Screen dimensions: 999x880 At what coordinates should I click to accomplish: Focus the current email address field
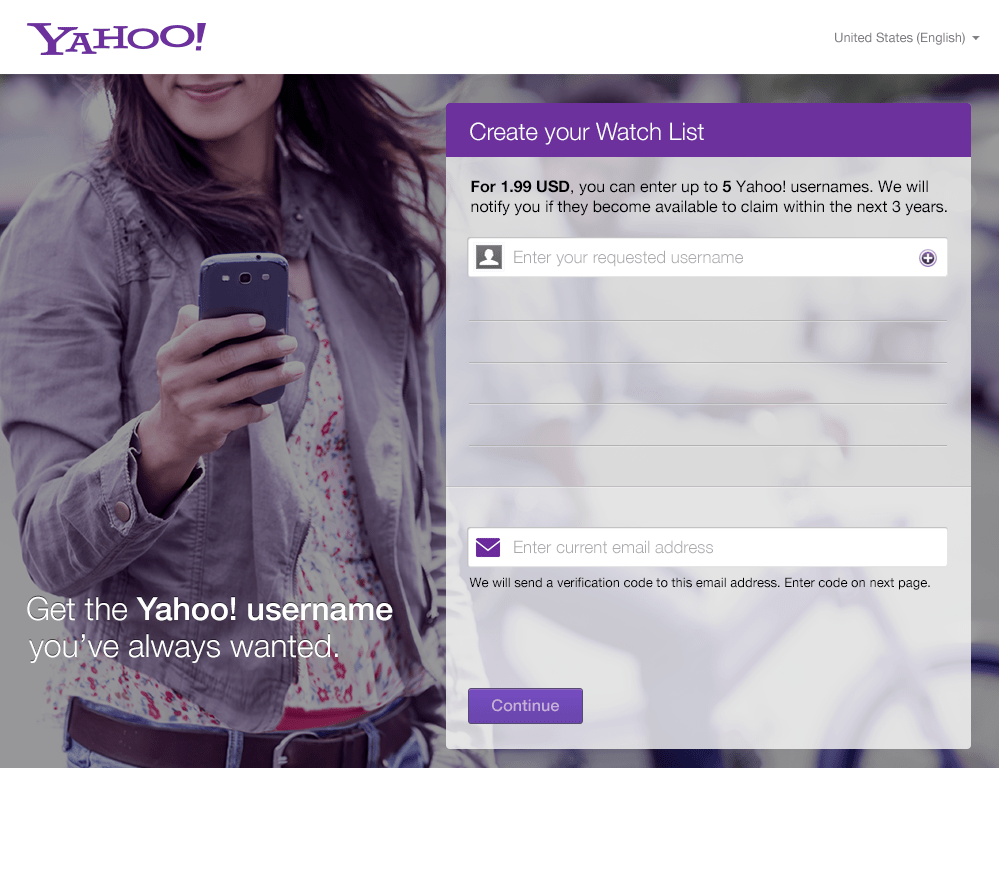coord(707,547)
